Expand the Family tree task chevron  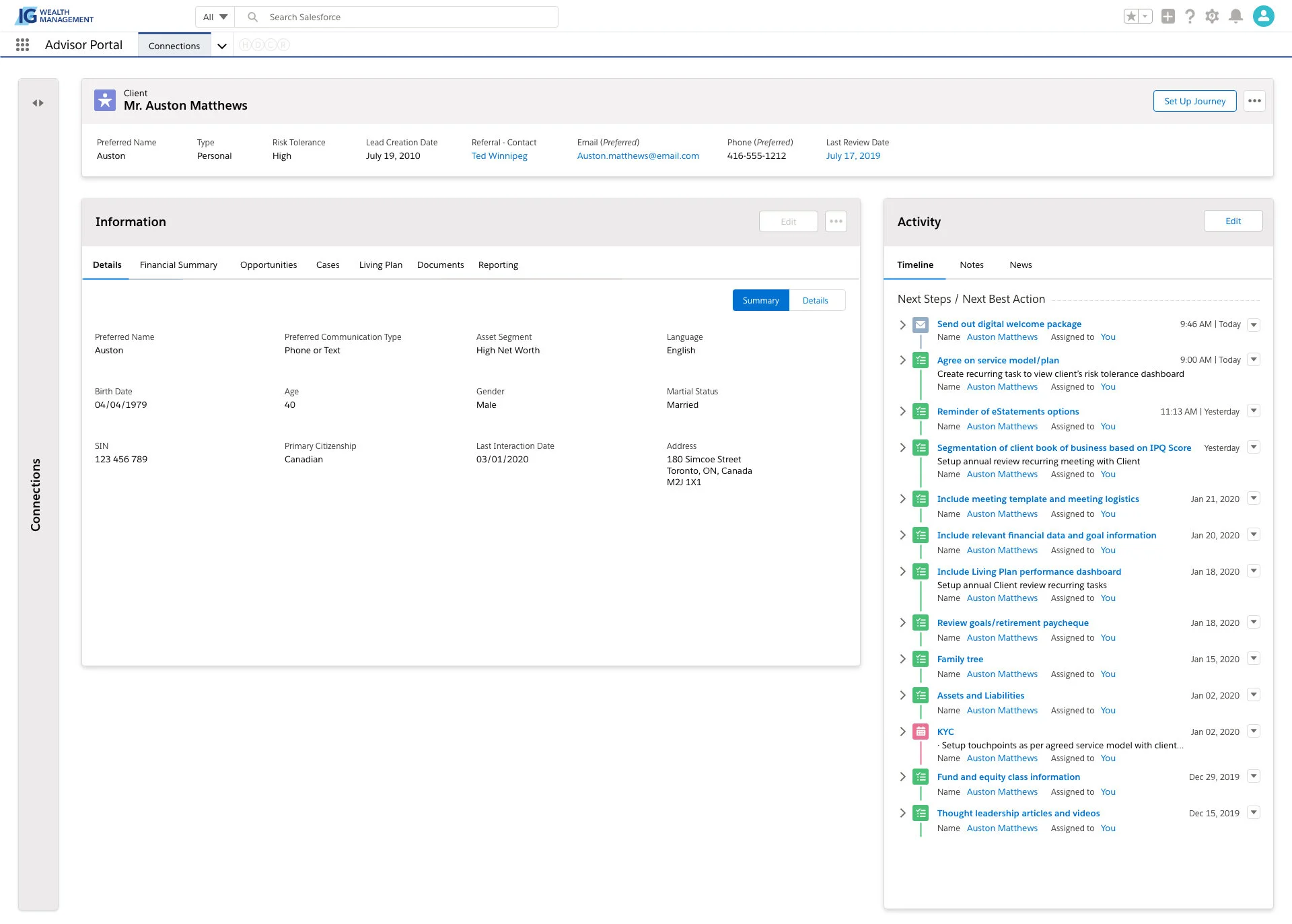coord(902,659)
